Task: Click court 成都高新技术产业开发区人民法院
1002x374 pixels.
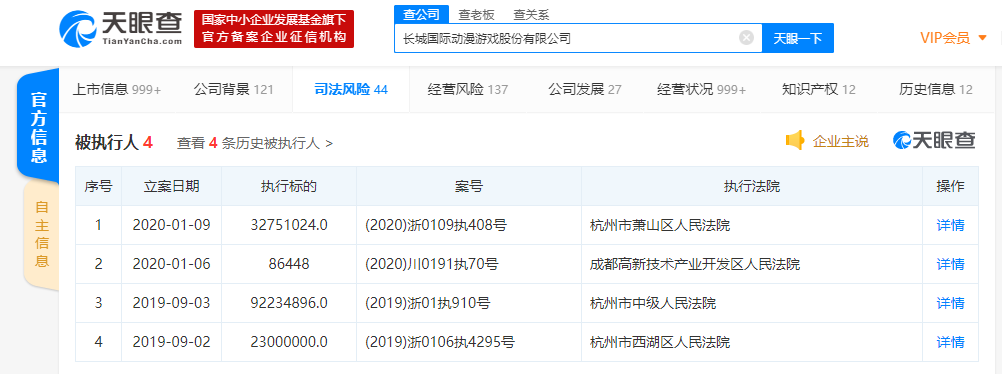Action: coord(695,264)
